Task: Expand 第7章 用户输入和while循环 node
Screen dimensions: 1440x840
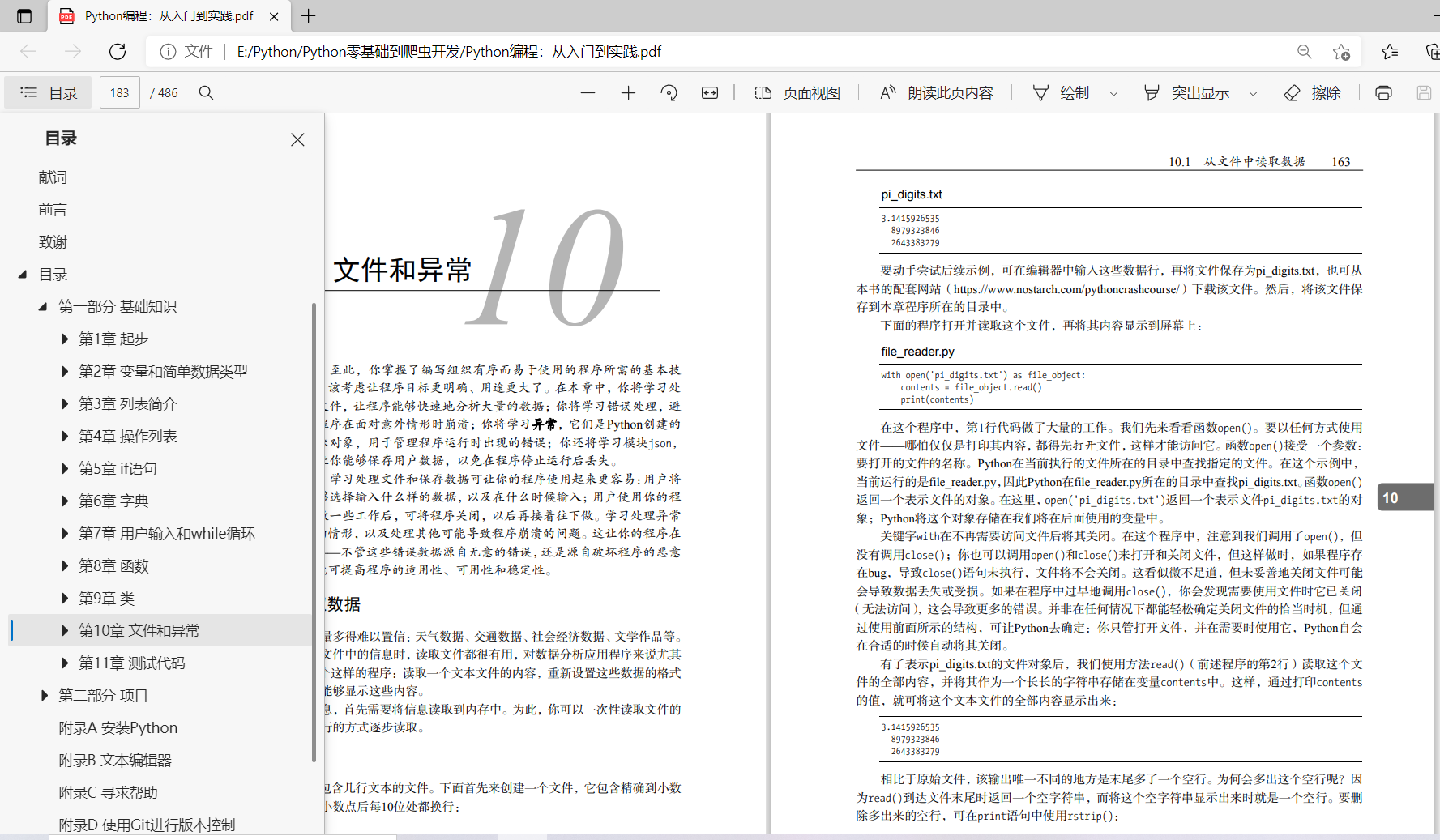Action: pyautogui.click(x=64, y=534)
